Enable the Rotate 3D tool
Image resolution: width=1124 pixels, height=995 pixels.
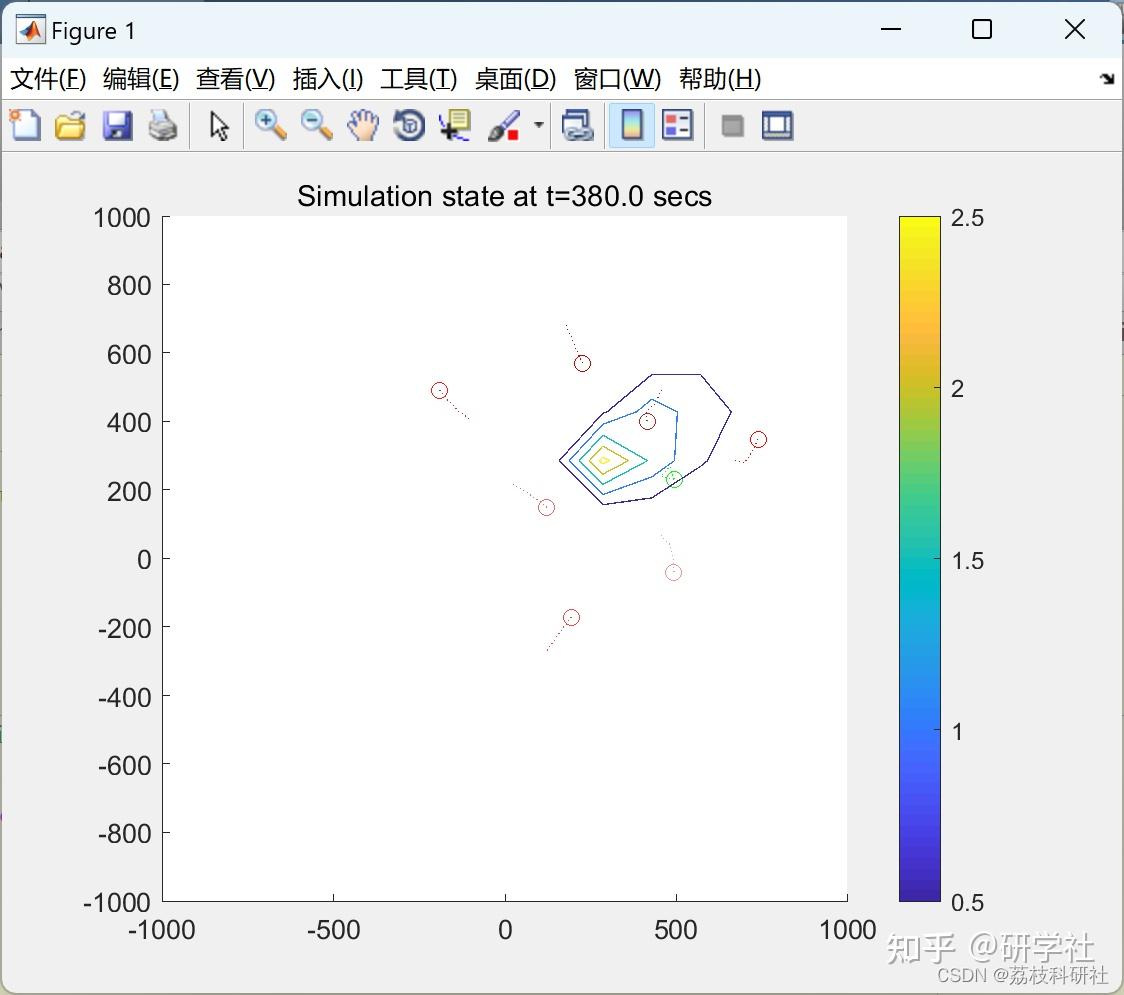pos(409,125)
